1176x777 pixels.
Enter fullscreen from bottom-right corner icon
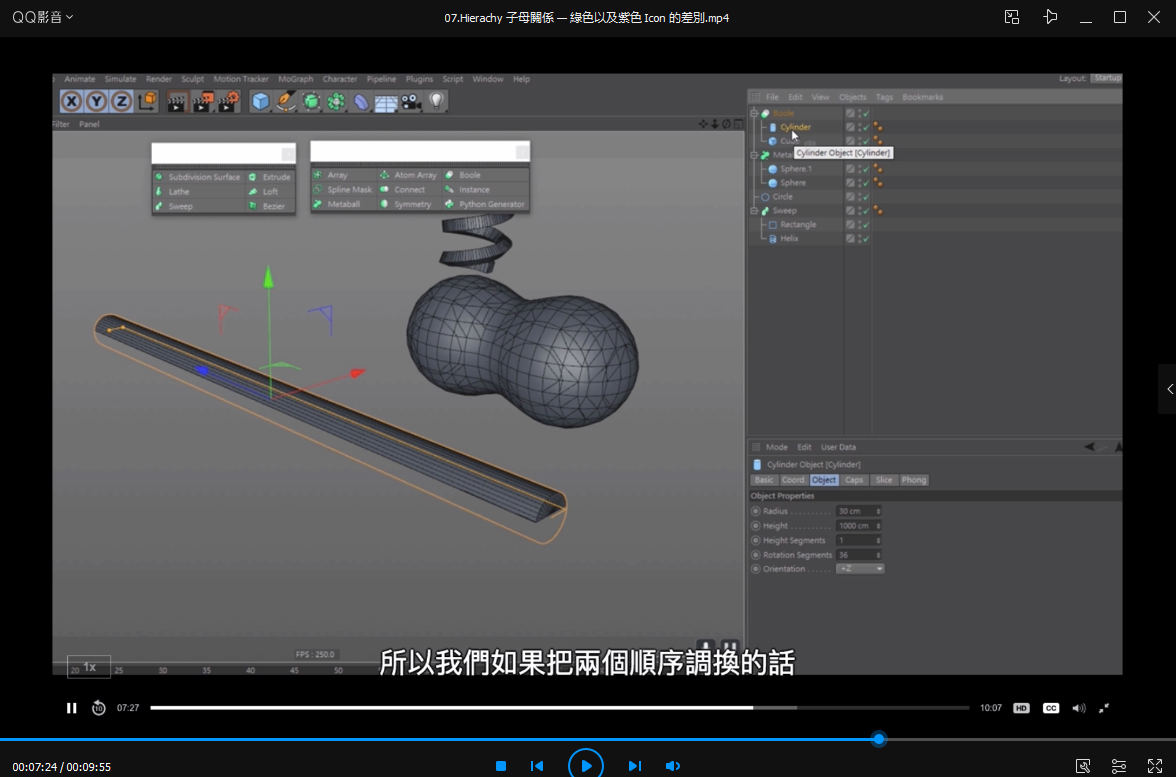tap(1154, 766)
